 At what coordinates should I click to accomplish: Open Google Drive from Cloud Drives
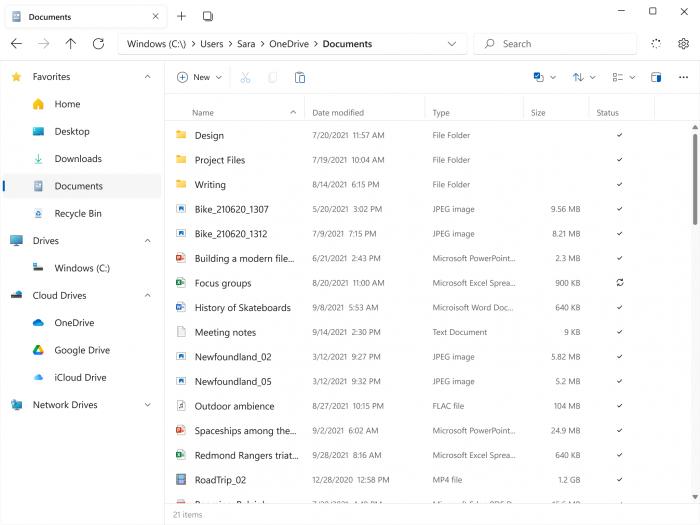coord(82,350)
